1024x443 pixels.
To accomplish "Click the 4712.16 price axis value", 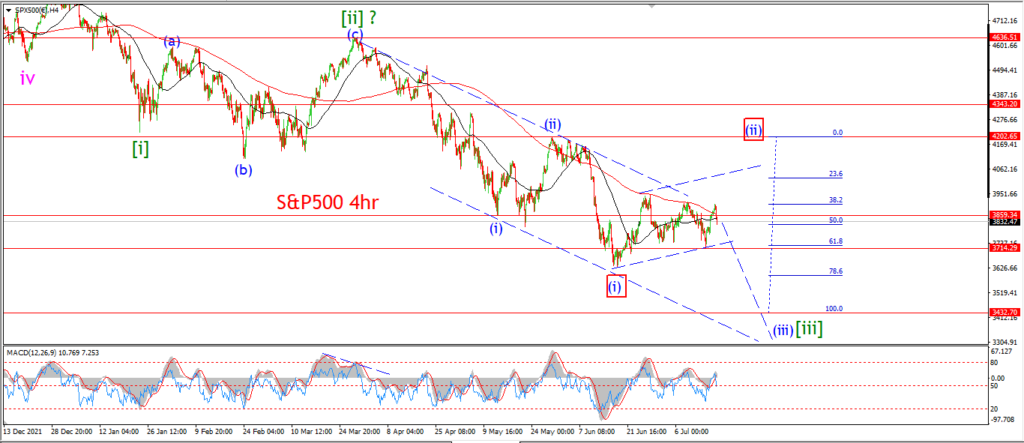I will (1004, 21).
